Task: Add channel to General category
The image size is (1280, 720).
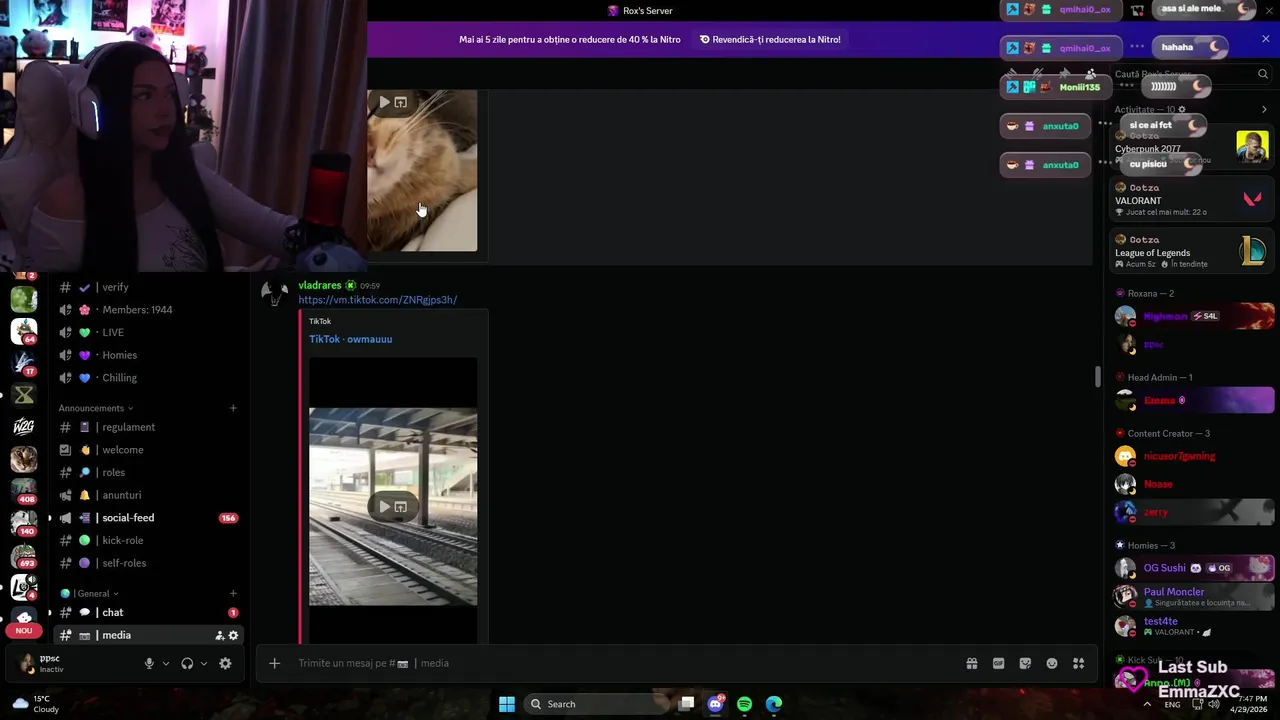Action: tap(233, 593)
